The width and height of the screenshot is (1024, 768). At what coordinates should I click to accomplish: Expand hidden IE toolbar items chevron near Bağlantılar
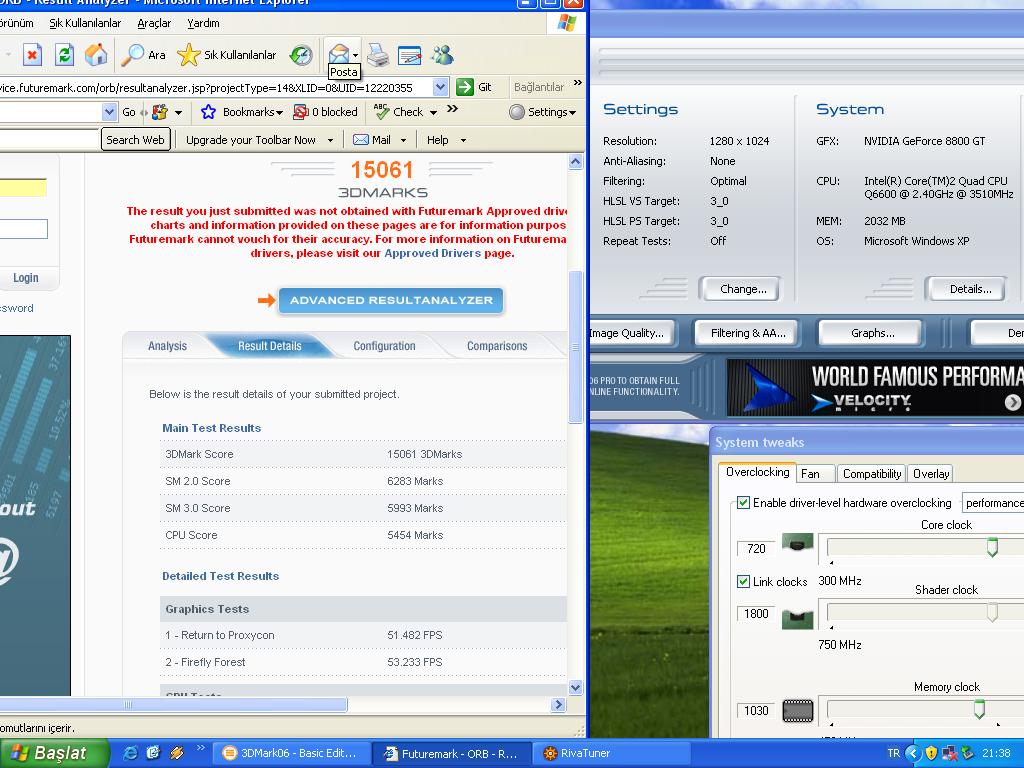[577, 83]
